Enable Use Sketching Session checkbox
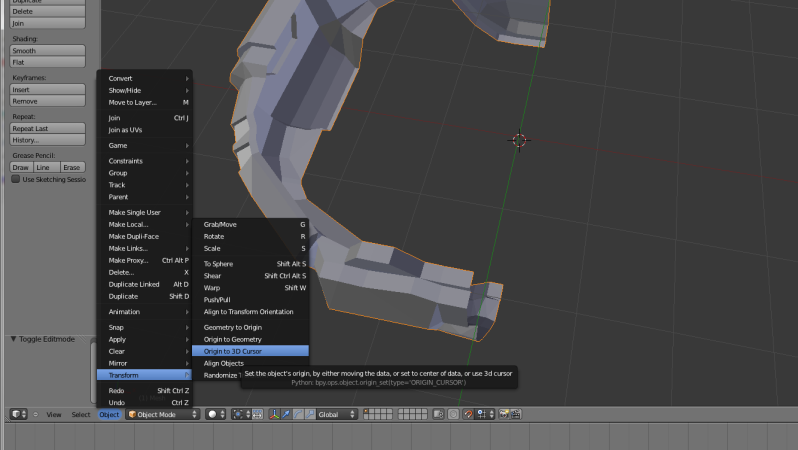The image size is (798, 450). coord(16,179)
